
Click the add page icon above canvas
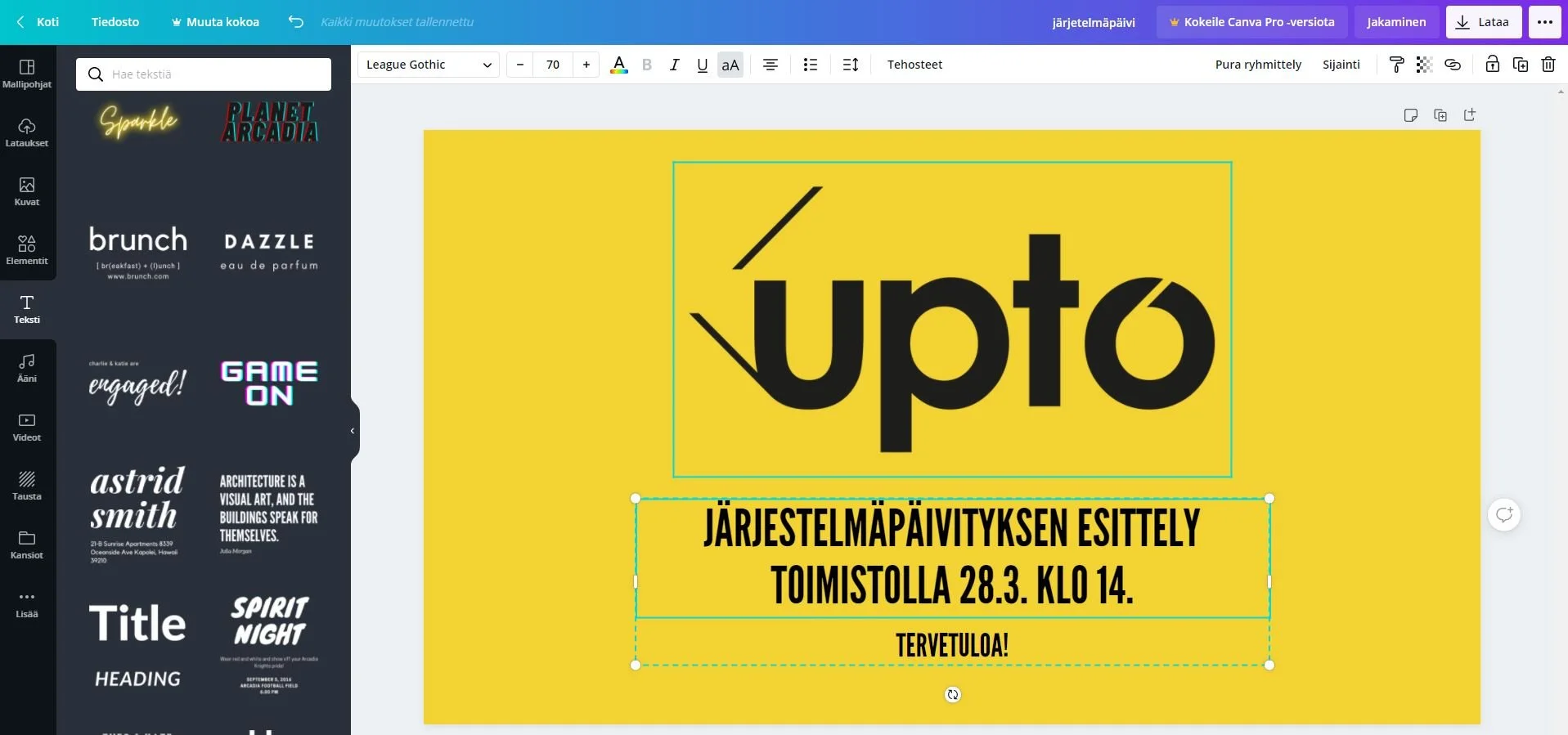1470,115
